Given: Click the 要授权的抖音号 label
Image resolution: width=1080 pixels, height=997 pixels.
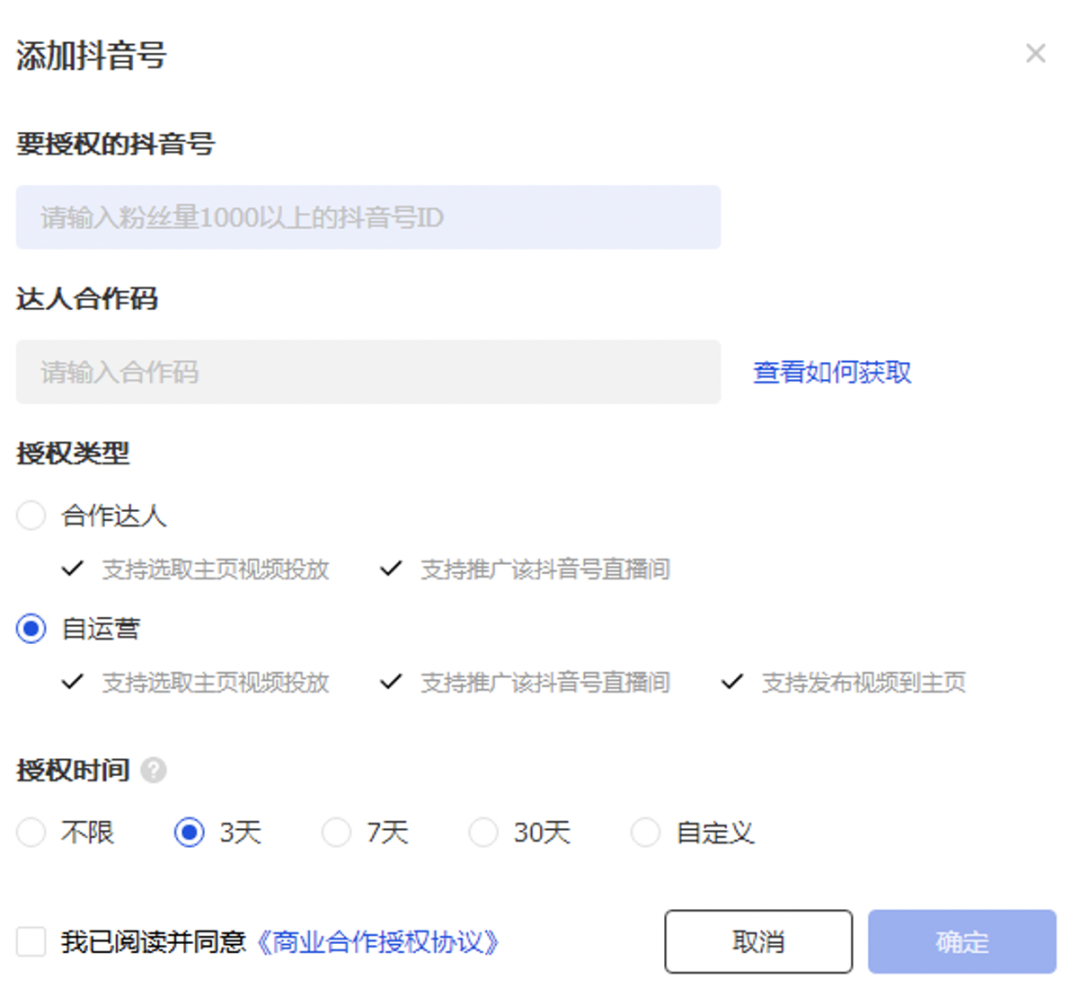Looking at the screenshot, I should 116,144.
